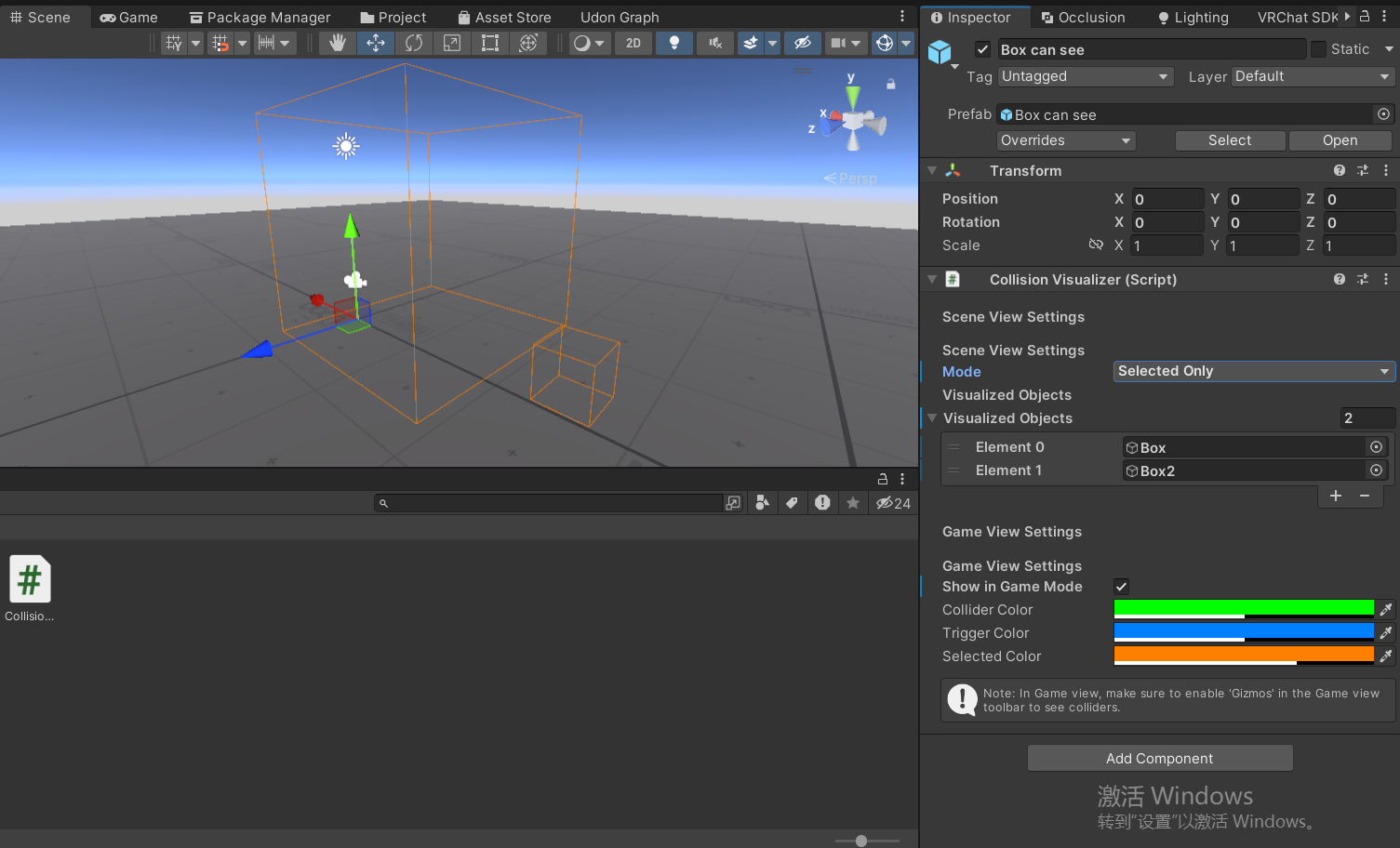Enable the Show in Game Mode checkbox
The height and width of the screenshot is (848, 1400).
pyautogui.click(x=1121, y=587)
